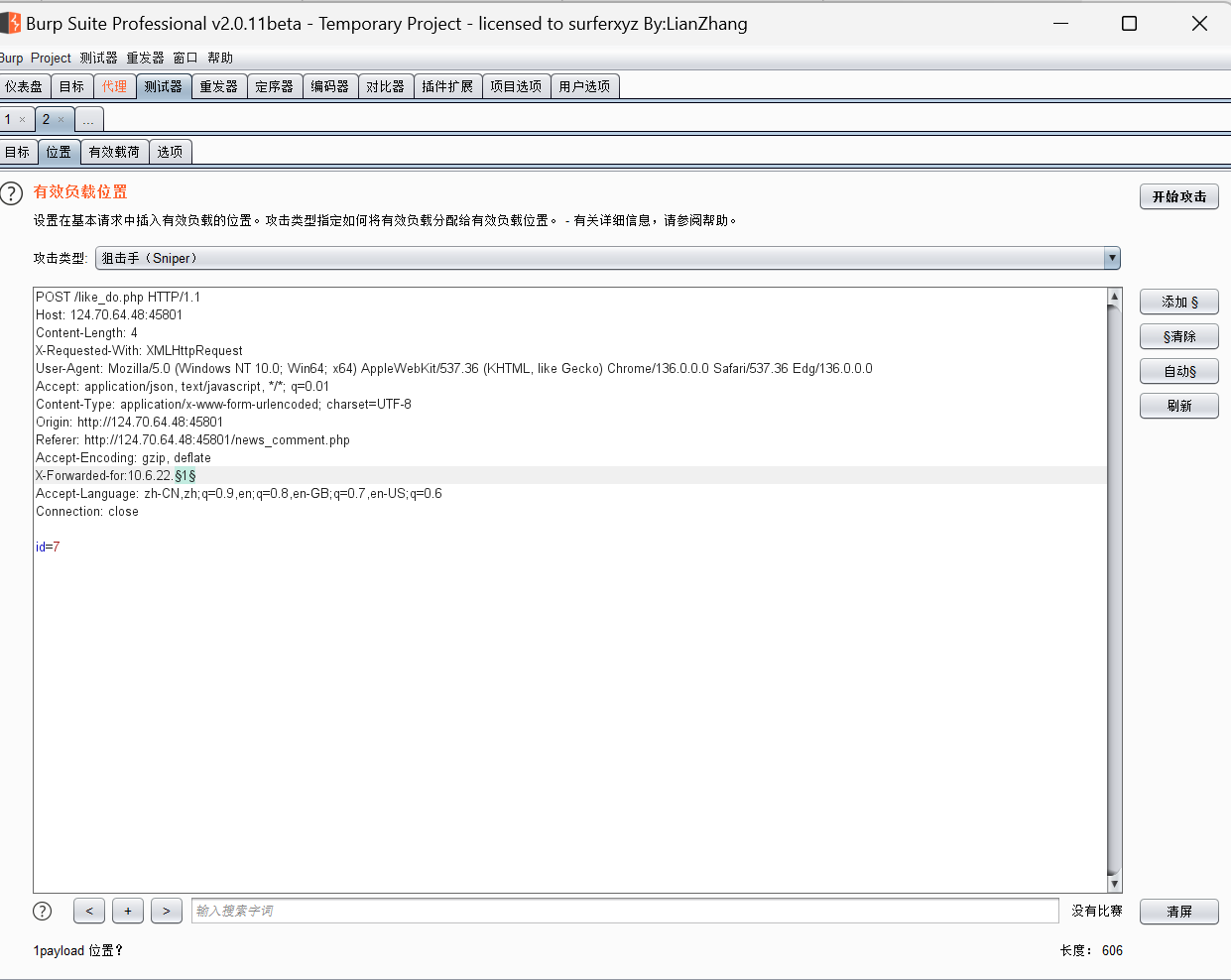This screenshot has height=980, width=1231.
Task: Select the main 测试器 Intruder tab
Action: pyautogui.click(x=164, y=86)
